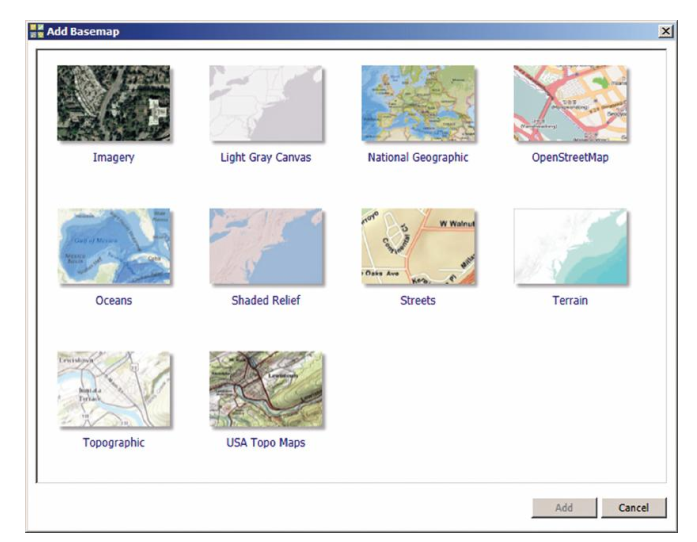
Task: Select the Imagery basemap thumbnail
Action: click(113, 103)
